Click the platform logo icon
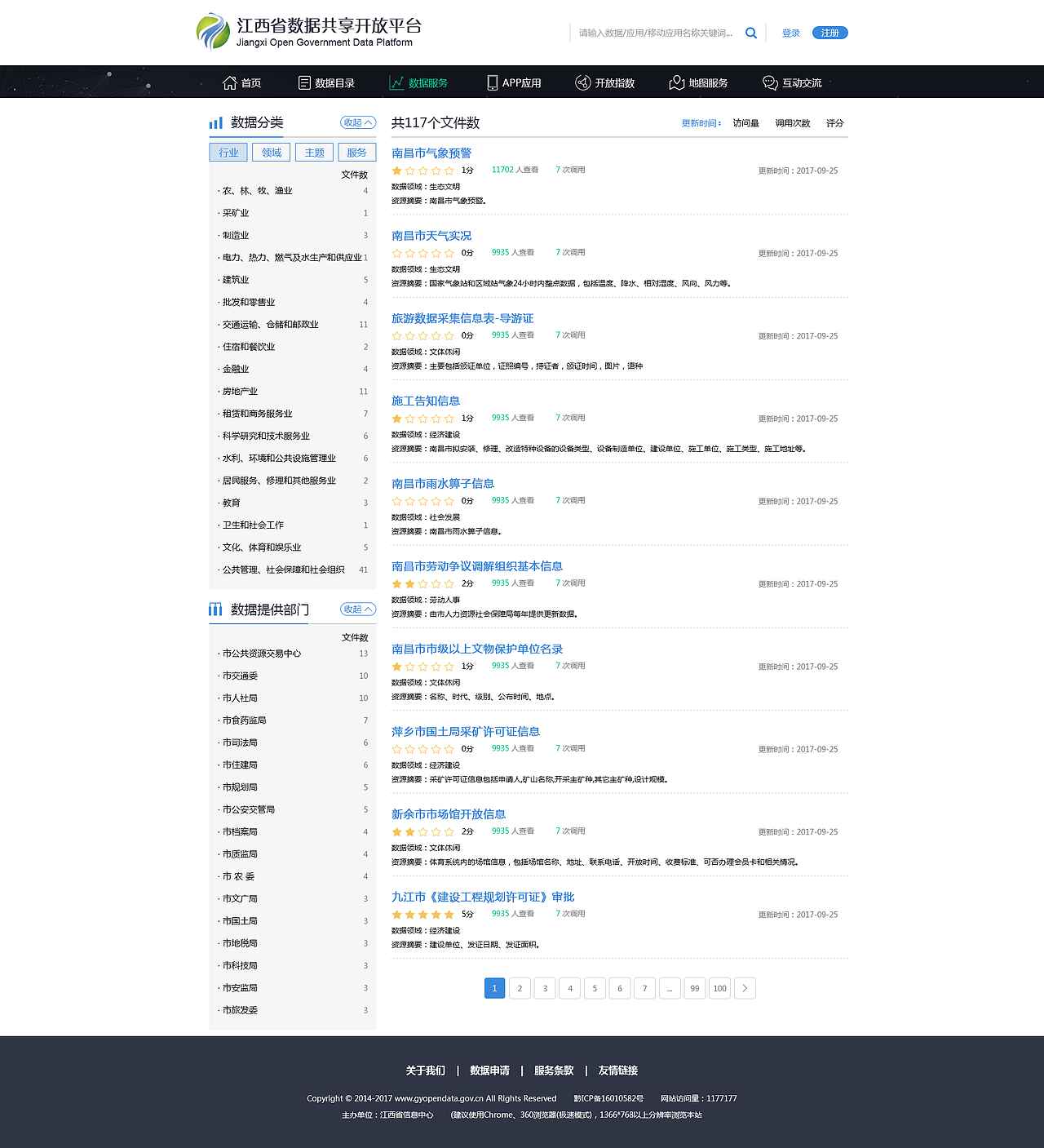The width and height of the screenshot is (1044, 1148). click(213, 31)
